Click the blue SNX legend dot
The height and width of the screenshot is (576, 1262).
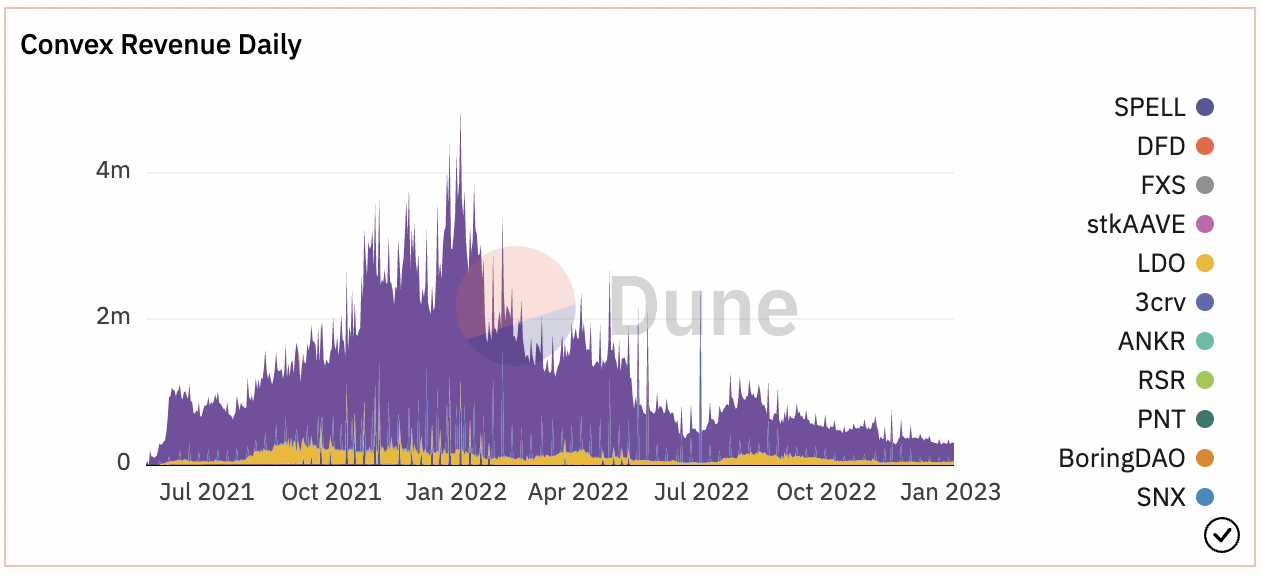point(1205,498)
